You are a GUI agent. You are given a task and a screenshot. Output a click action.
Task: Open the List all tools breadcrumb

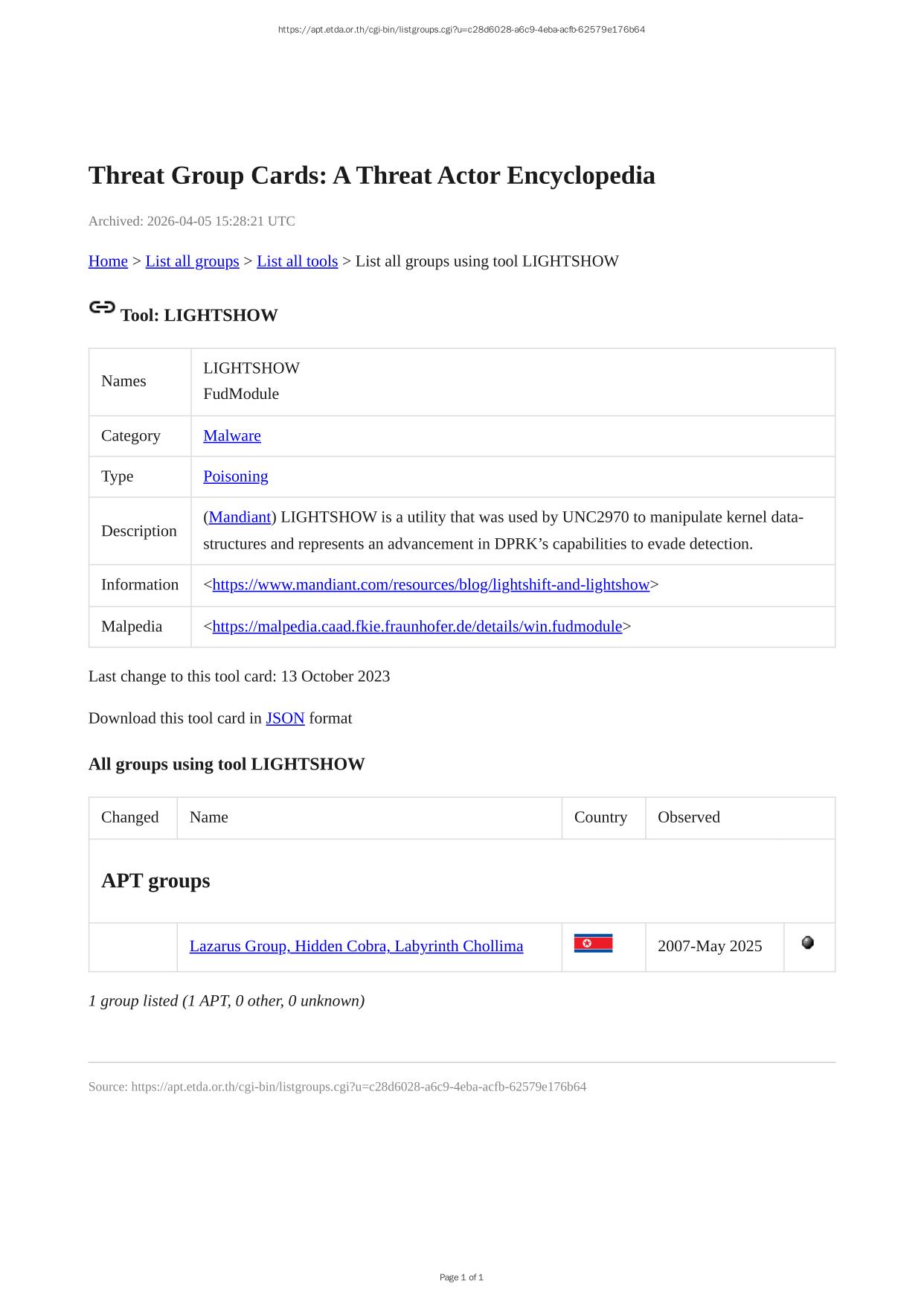pyautogui.click(x=297, y=261)
